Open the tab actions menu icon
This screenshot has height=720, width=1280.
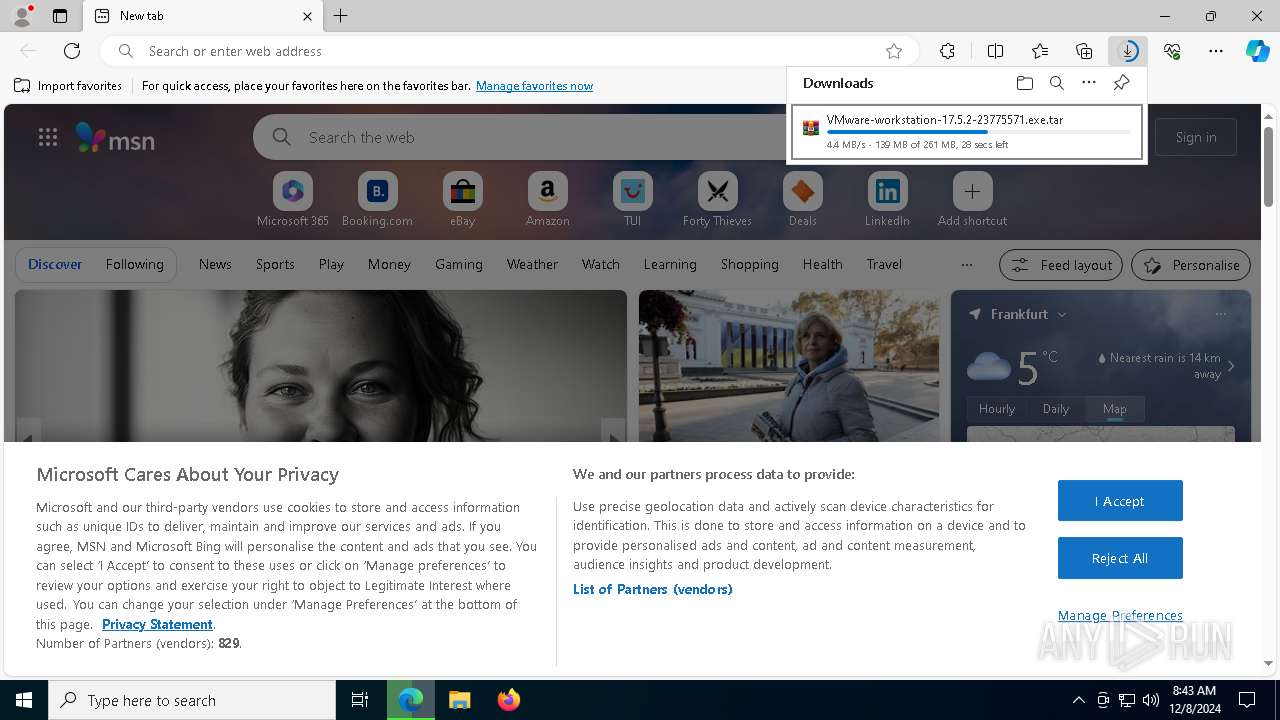point(60,16)
